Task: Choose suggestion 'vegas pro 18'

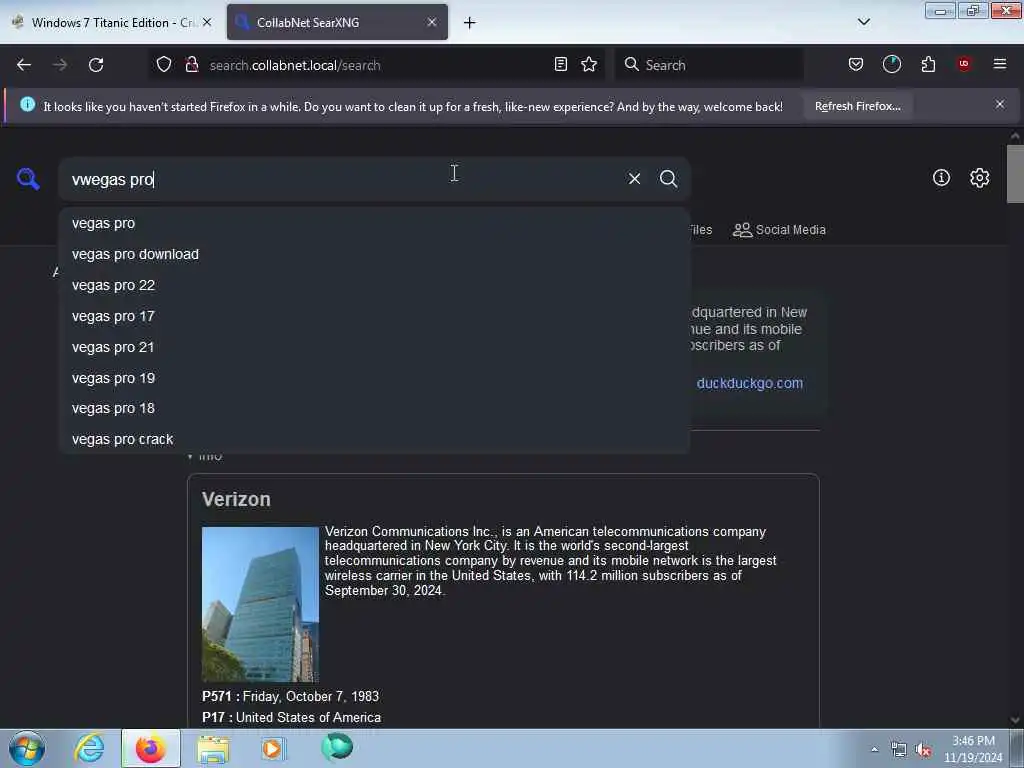Action: tap(375, 408)
